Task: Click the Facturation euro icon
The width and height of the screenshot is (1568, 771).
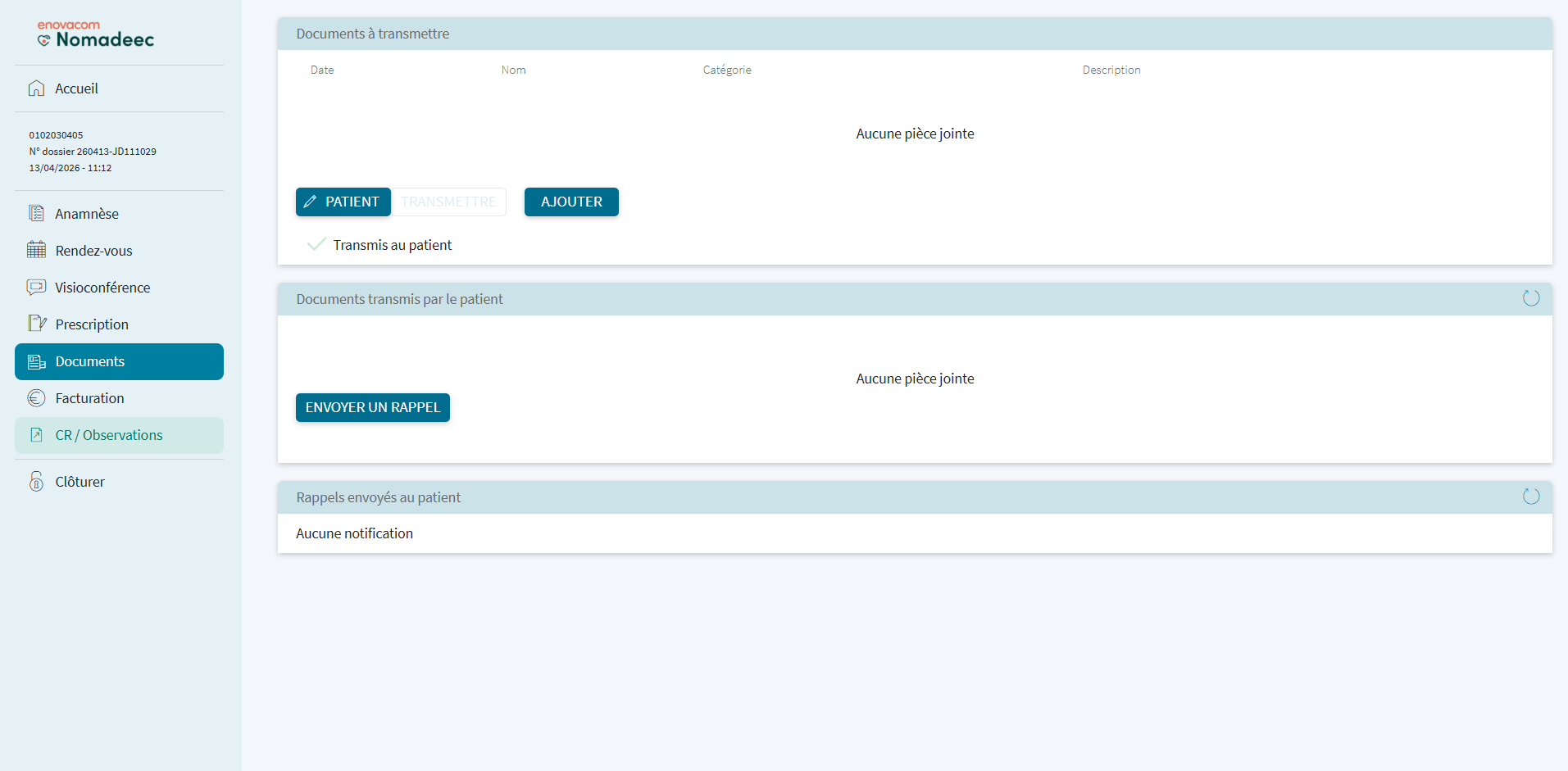Action: click(x=36, y=398)
